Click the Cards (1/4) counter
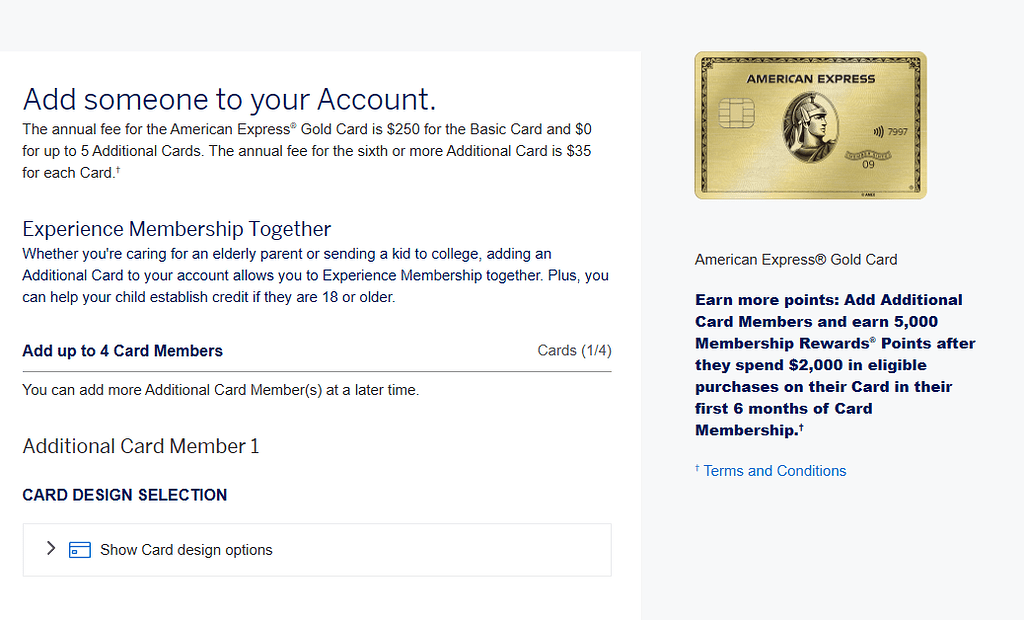Screen dimensions: 1024x620 point(574,350)
